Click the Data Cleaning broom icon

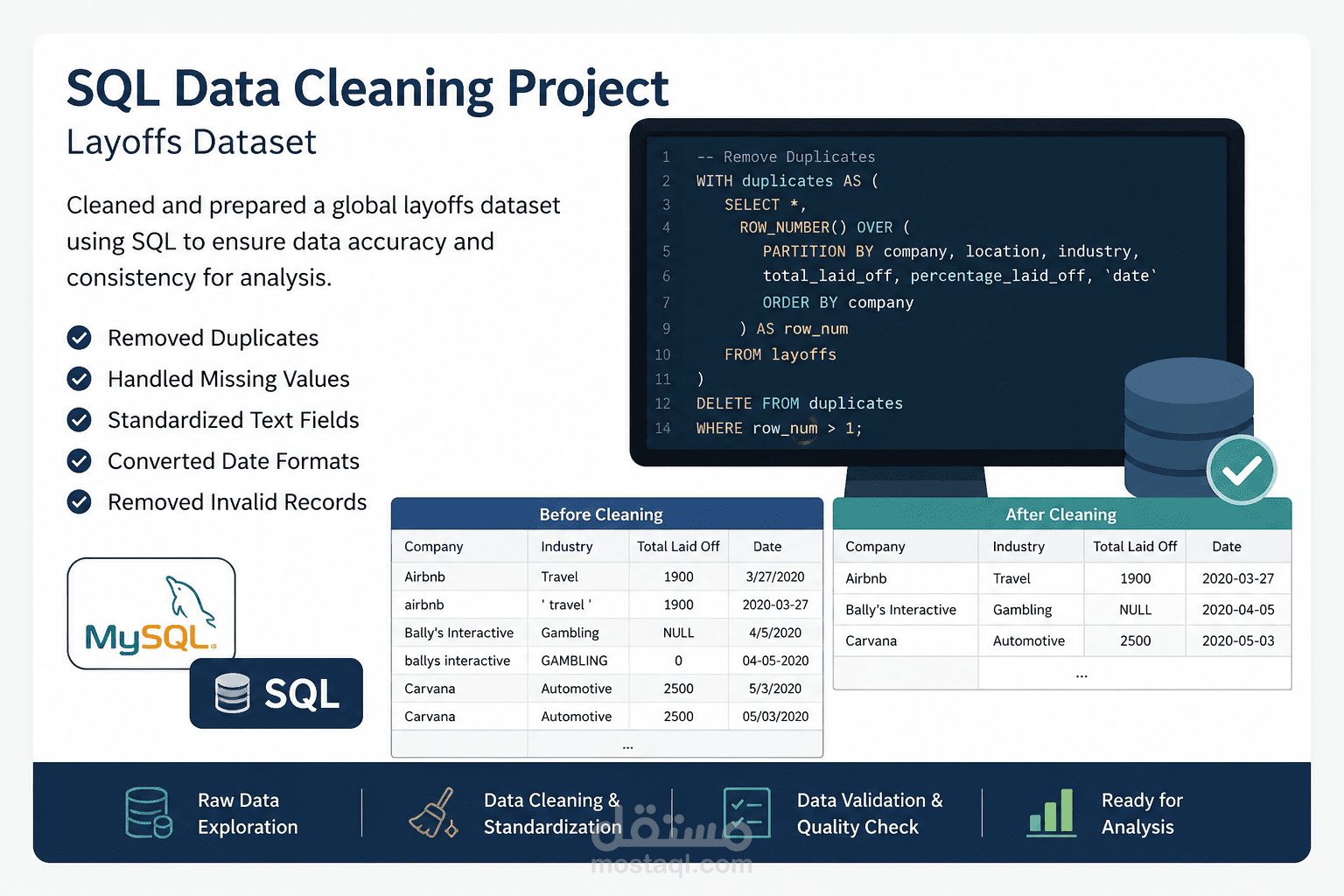pos(433,813)
